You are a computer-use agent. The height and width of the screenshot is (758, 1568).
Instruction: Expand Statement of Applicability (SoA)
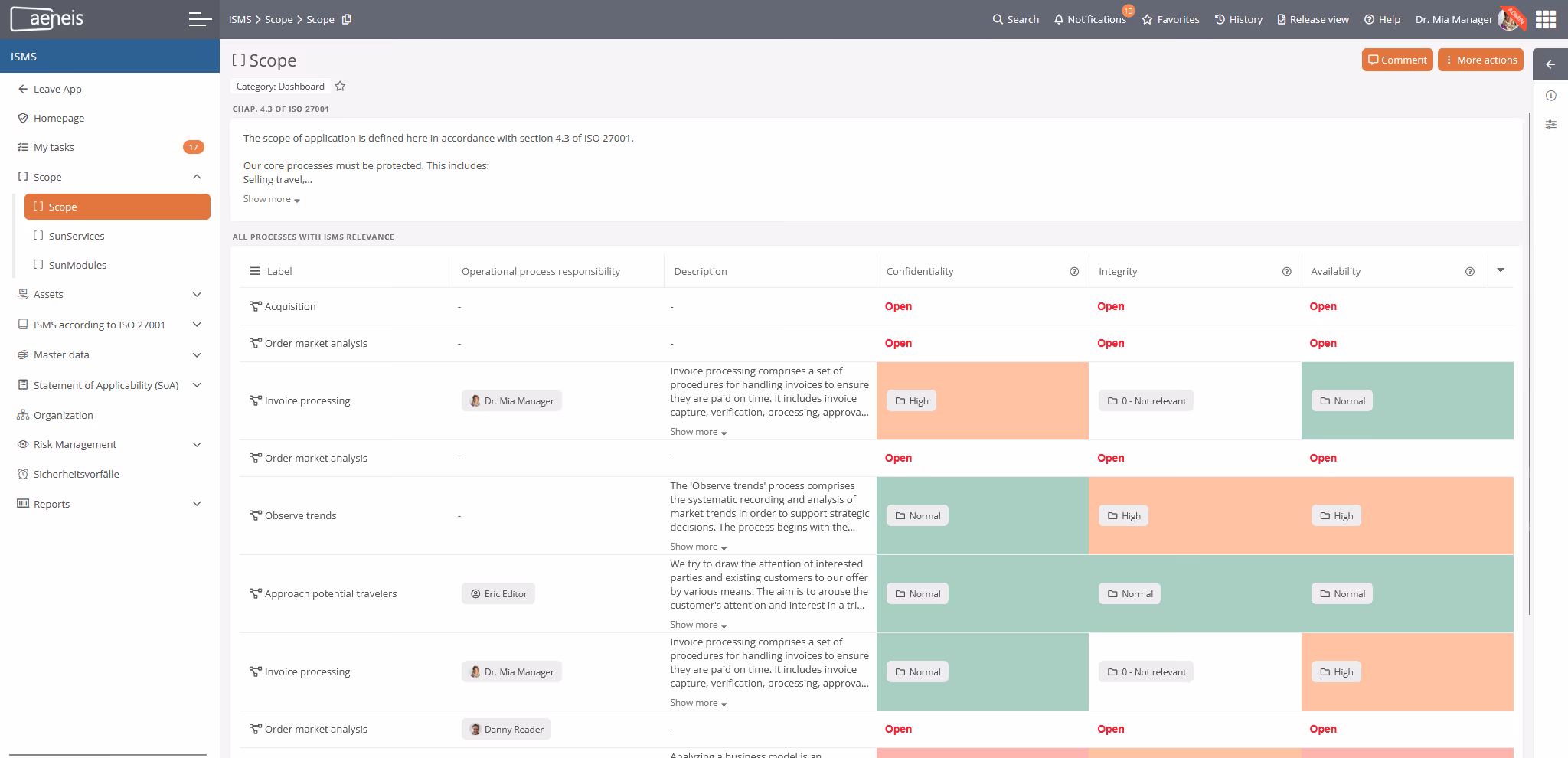pos(197,385)
